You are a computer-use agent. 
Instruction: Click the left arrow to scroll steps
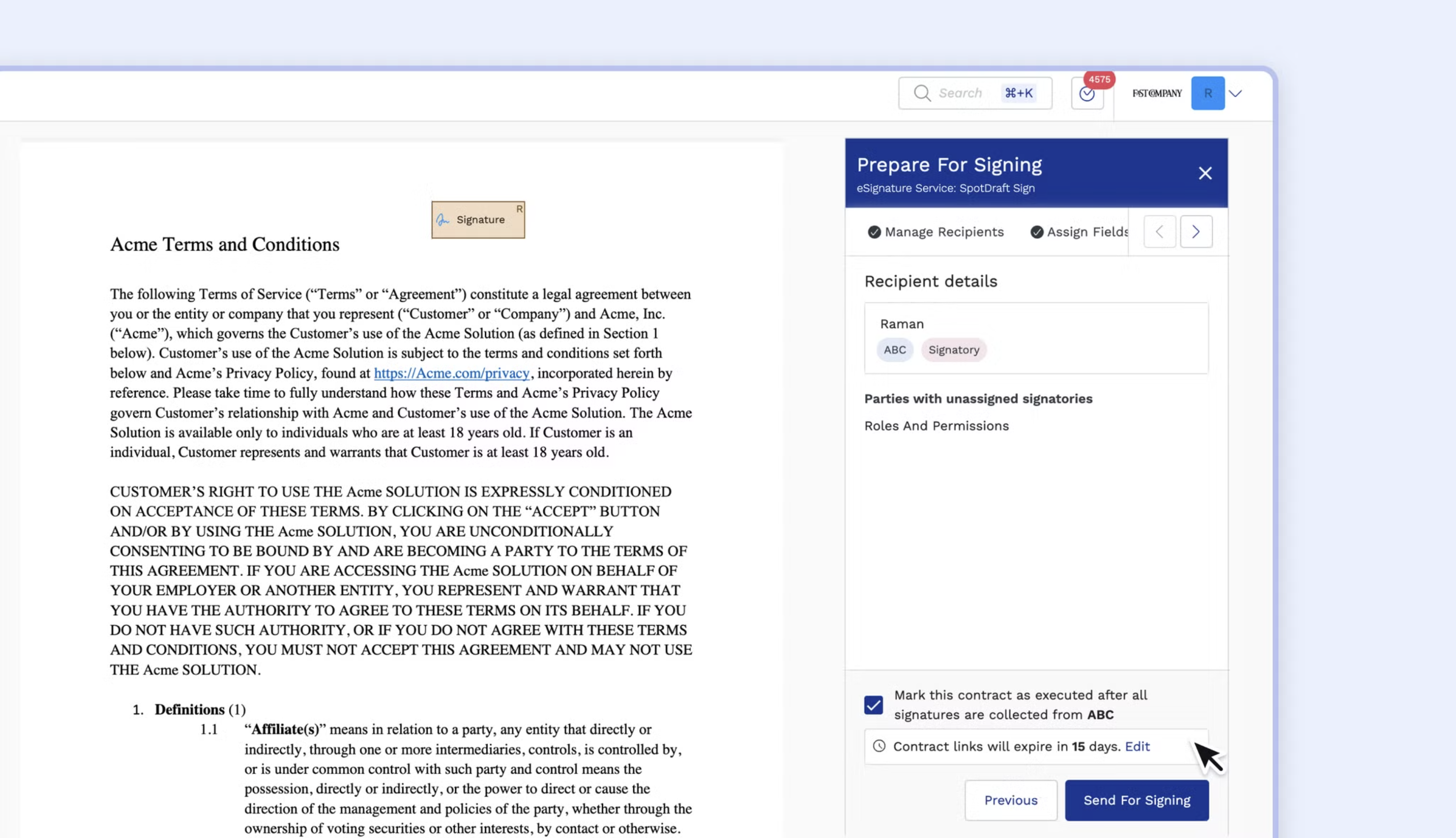(x=1159, y=232)
